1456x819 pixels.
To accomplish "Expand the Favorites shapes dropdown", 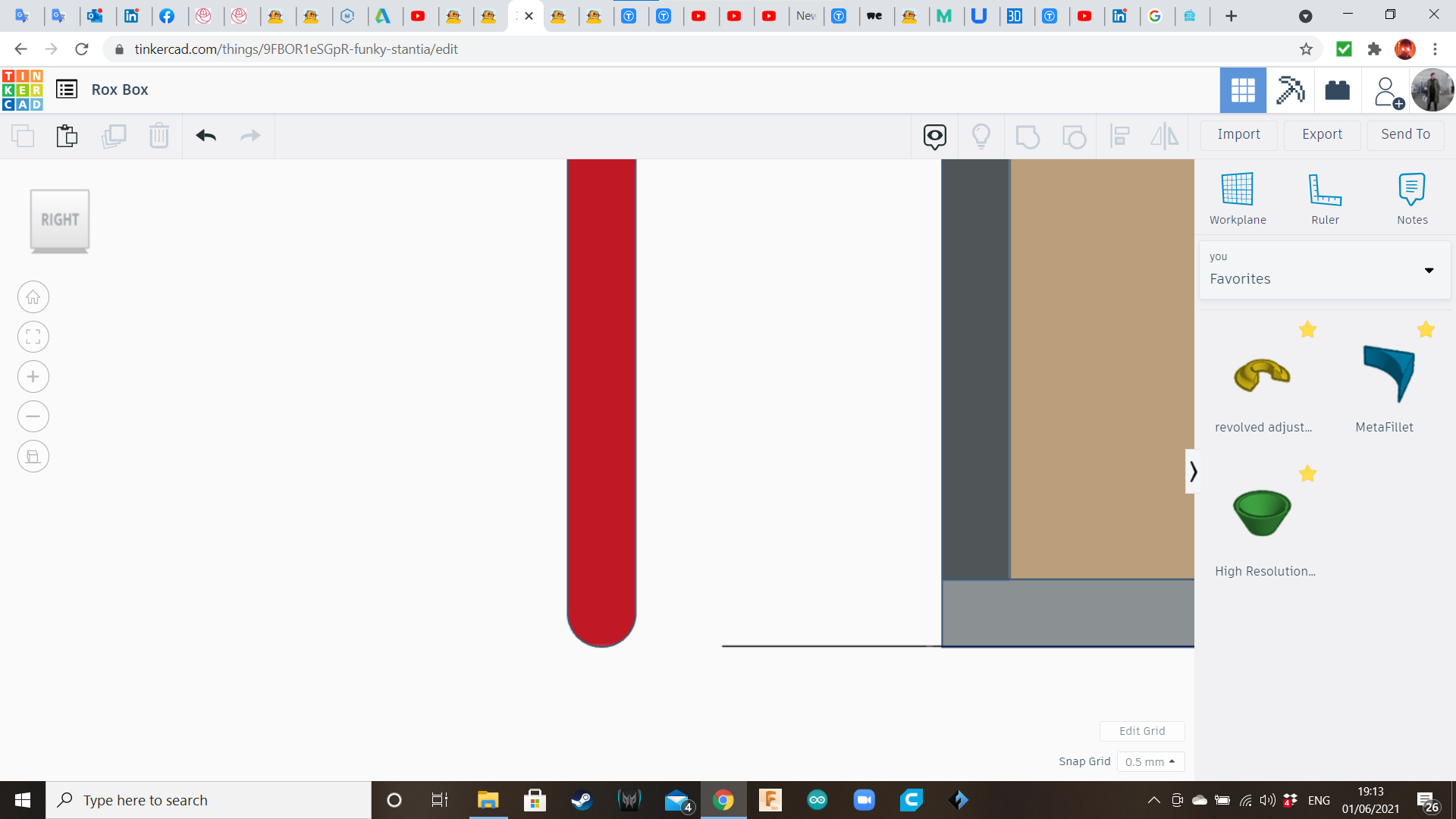I will pyautogui.click(x=1429, y=271).
